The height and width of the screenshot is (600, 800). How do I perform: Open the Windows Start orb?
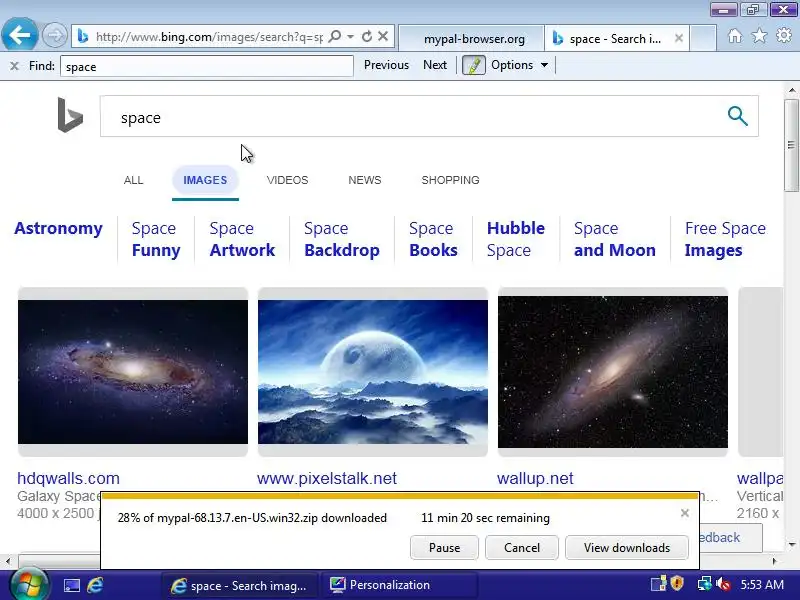click(x=28, y=585)
